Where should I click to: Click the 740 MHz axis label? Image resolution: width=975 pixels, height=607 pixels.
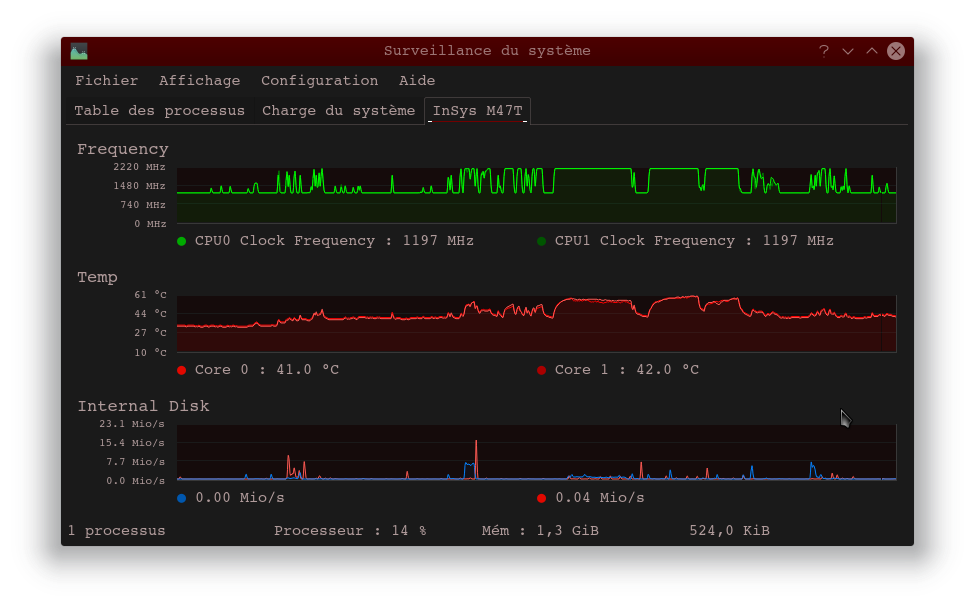[143, 205]
